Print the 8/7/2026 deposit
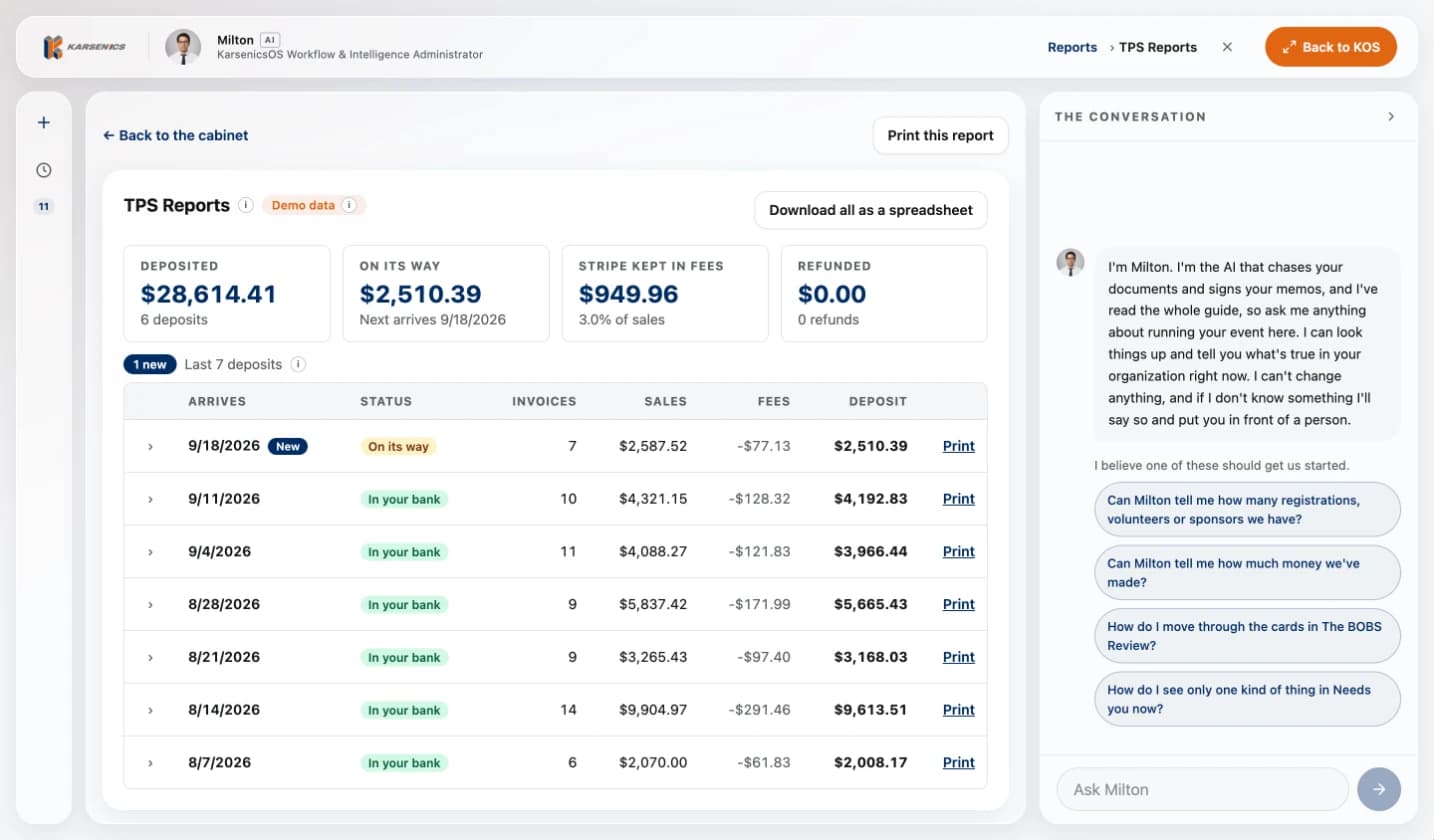 958,762
